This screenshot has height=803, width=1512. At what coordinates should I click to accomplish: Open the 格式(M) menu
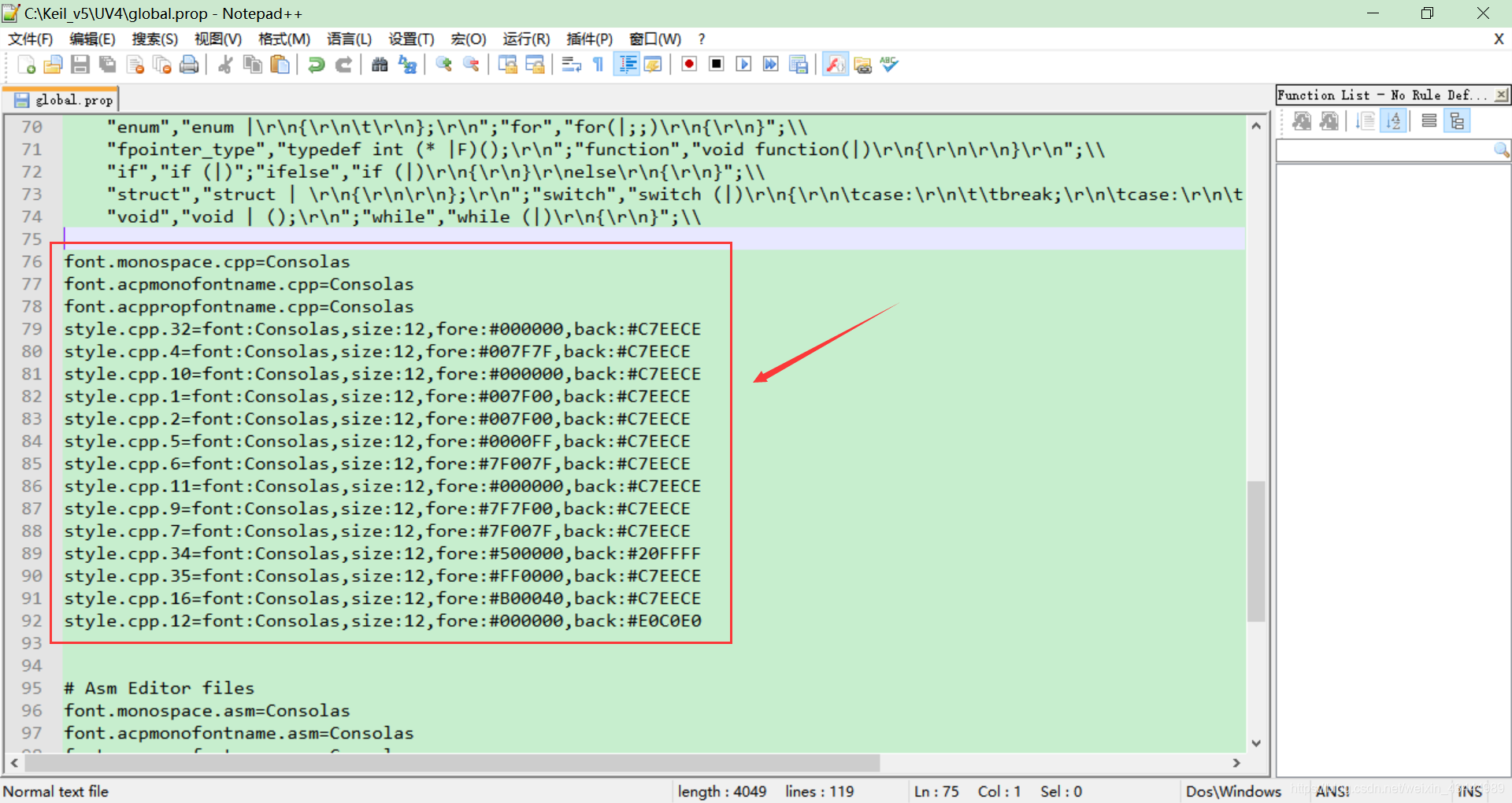tap(283, 39)
